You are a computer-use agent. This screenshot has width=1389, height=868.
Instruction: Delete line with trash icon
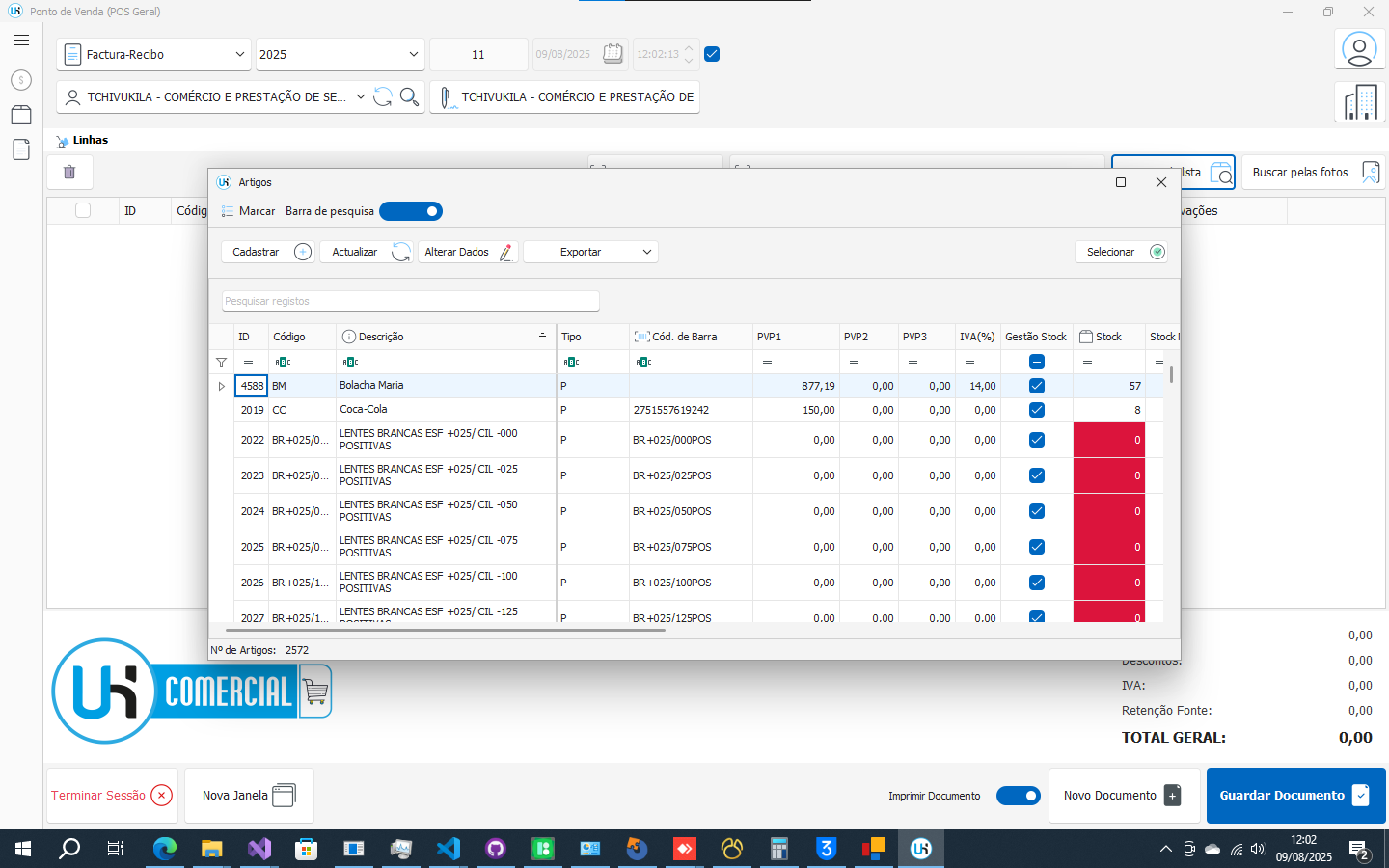[x=69, y=172]
